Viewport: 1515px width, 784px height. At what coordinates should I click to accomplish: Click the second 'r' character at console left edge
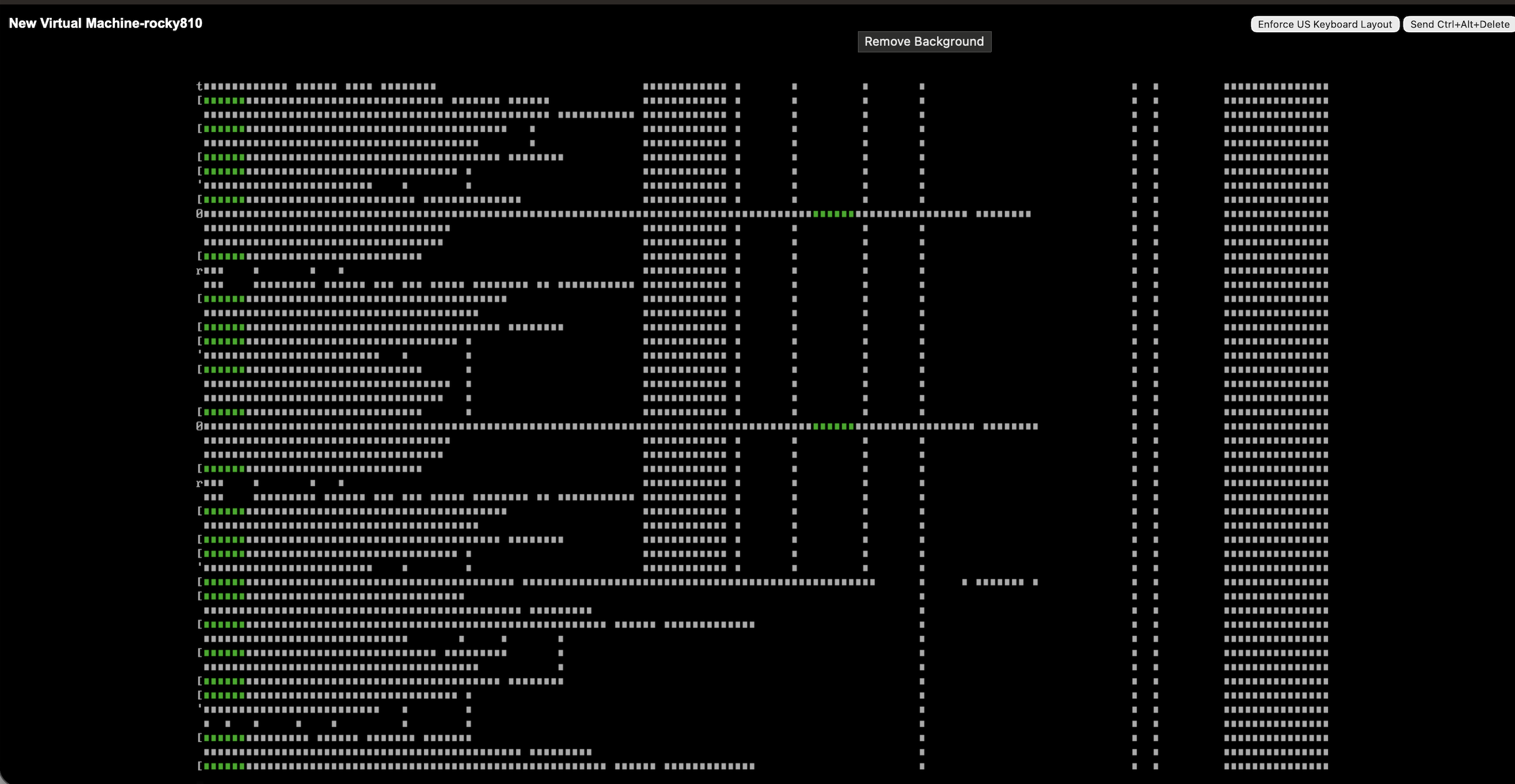(199, 483)
